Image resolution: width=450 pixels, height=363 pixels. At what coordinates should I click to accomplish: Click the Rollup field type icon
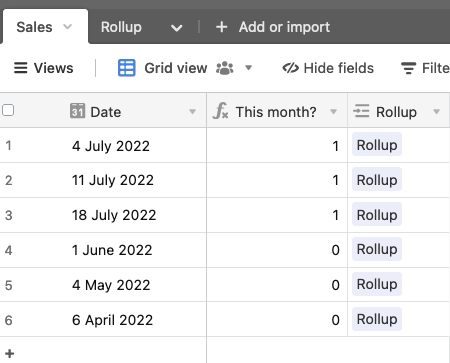361,111
